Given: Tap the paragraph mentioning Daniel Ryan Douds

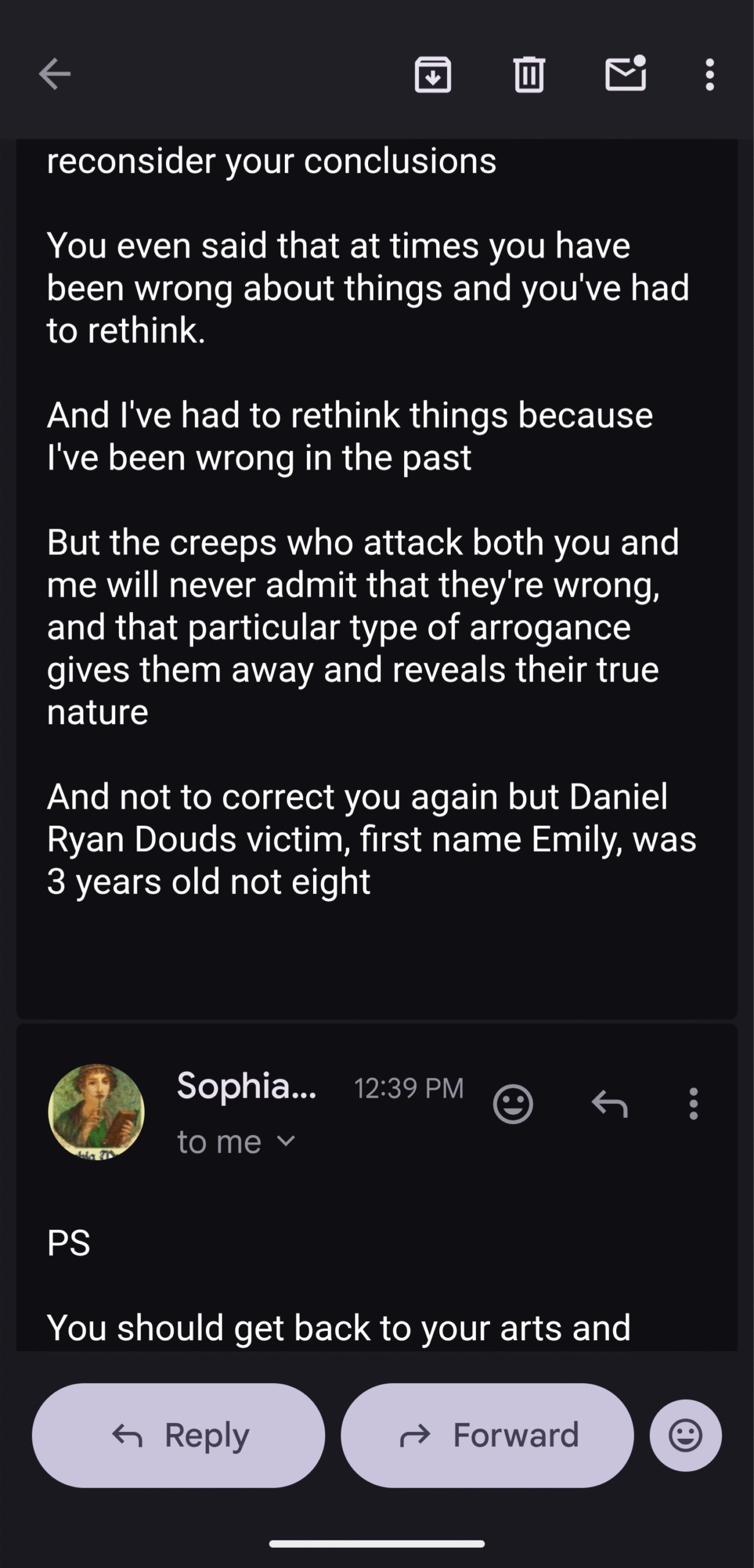Looking at the screenshot, I should coord(371,839).
